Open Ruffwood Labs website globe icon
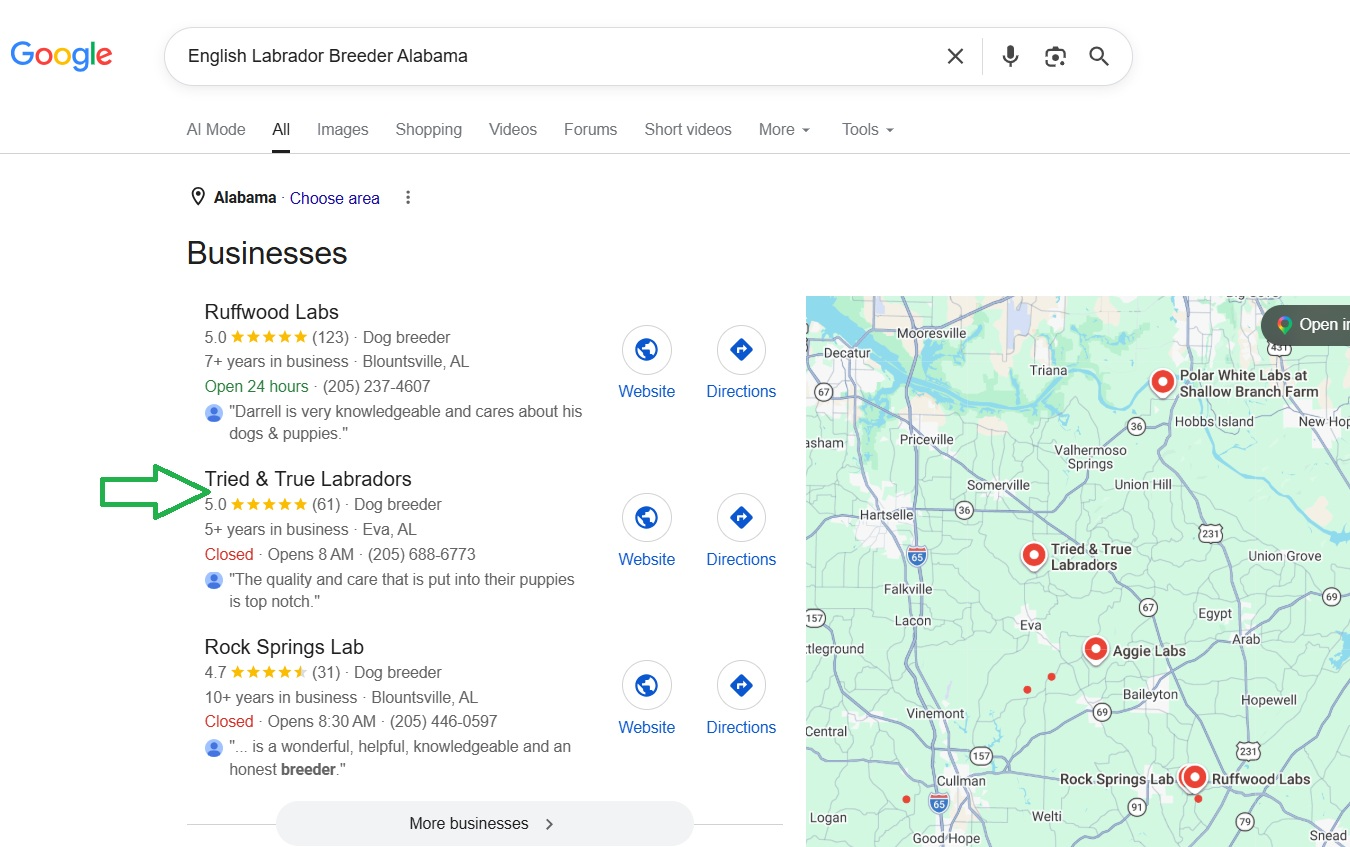 646,350
